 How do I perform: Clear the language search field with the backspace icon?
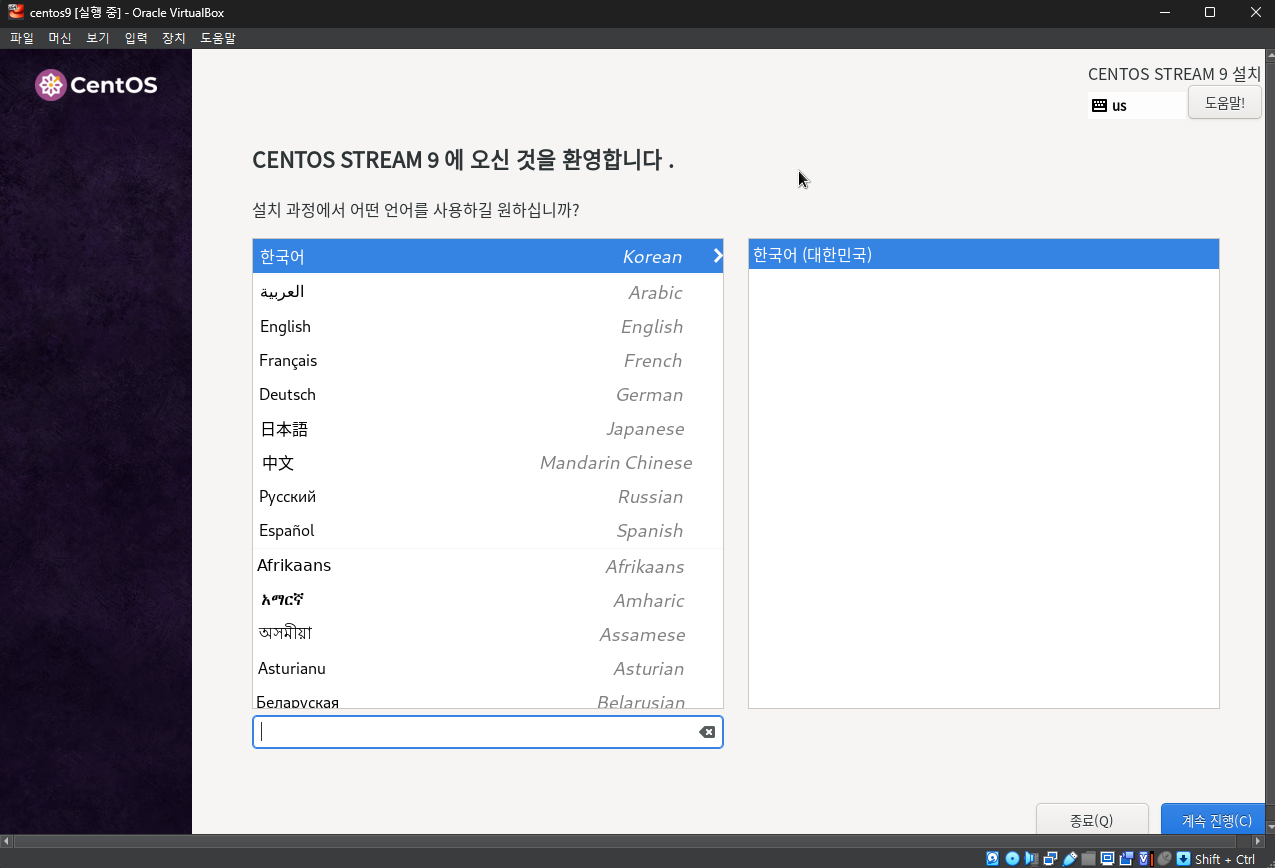[707, 732]
